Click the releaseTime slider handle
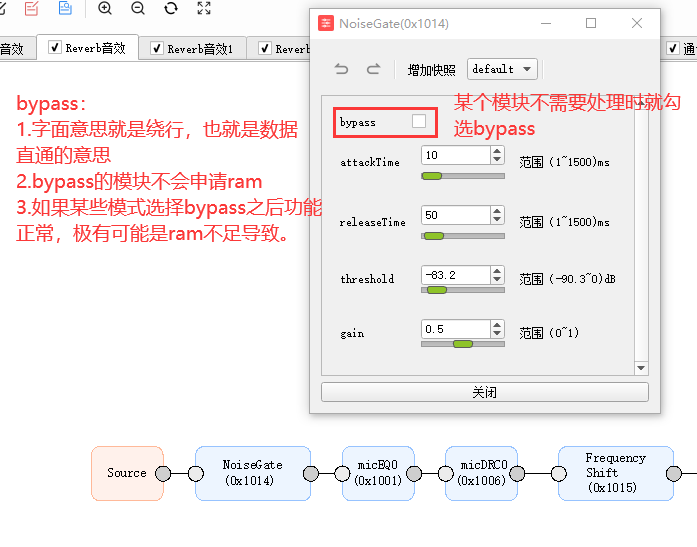This screenshot has width=697, height=547. pyautogui.click(x=434, y=236)
